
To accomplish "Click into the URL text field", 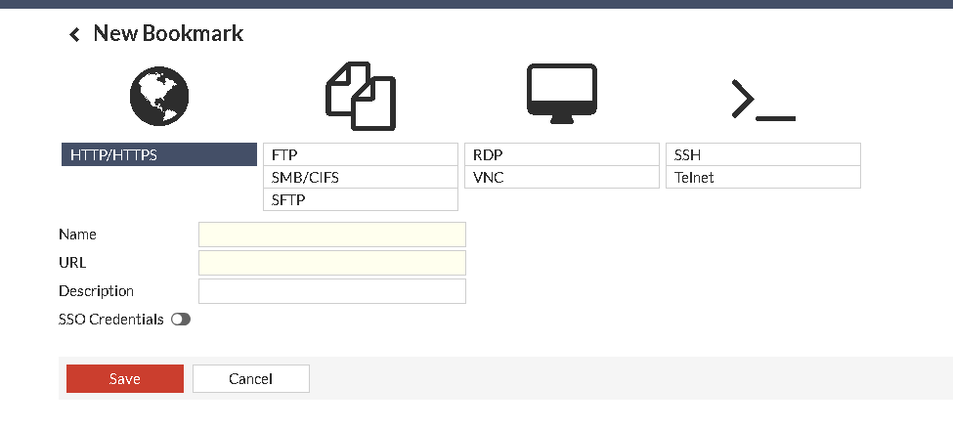I will coord(332,263).
